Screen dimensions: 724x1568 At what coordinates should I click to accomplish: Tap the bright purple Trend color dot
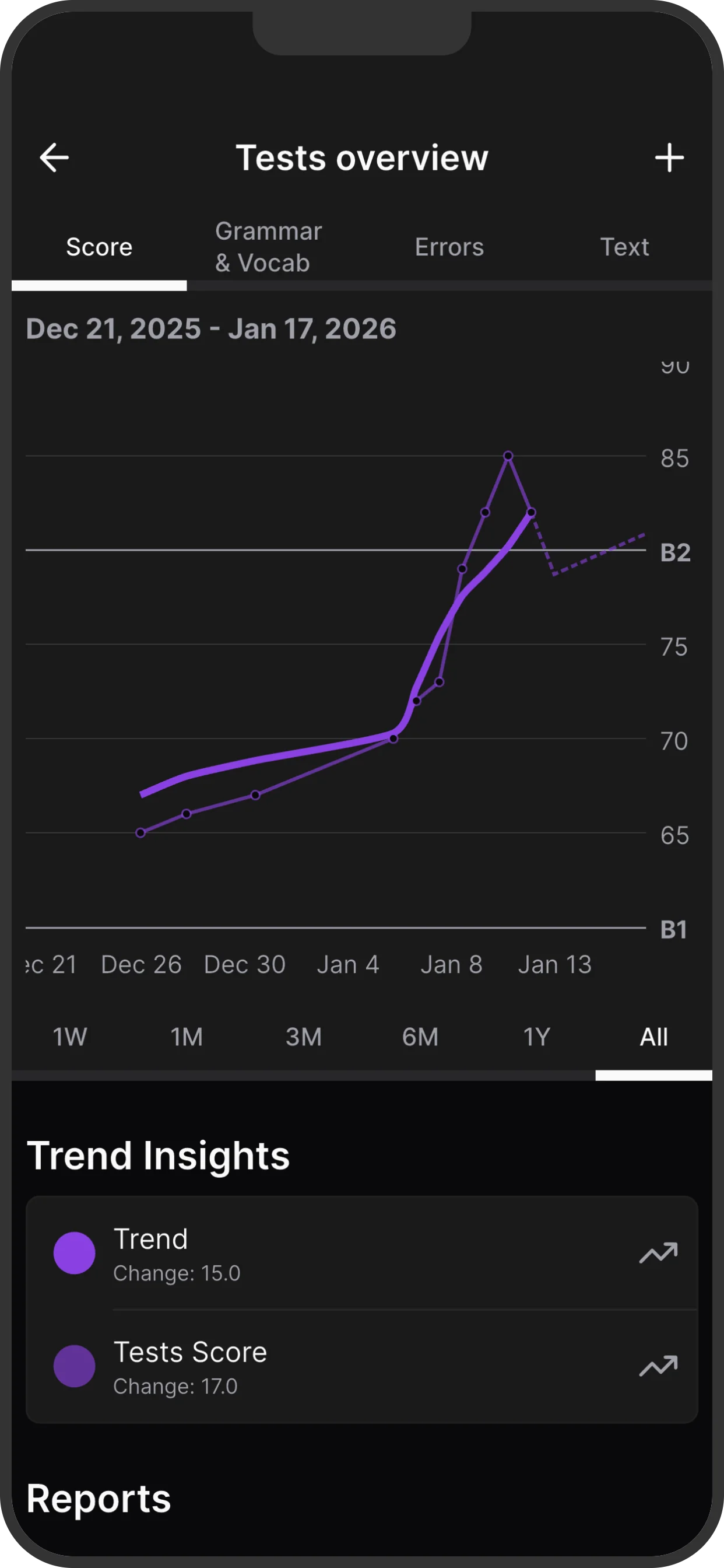coord(74,1254)
